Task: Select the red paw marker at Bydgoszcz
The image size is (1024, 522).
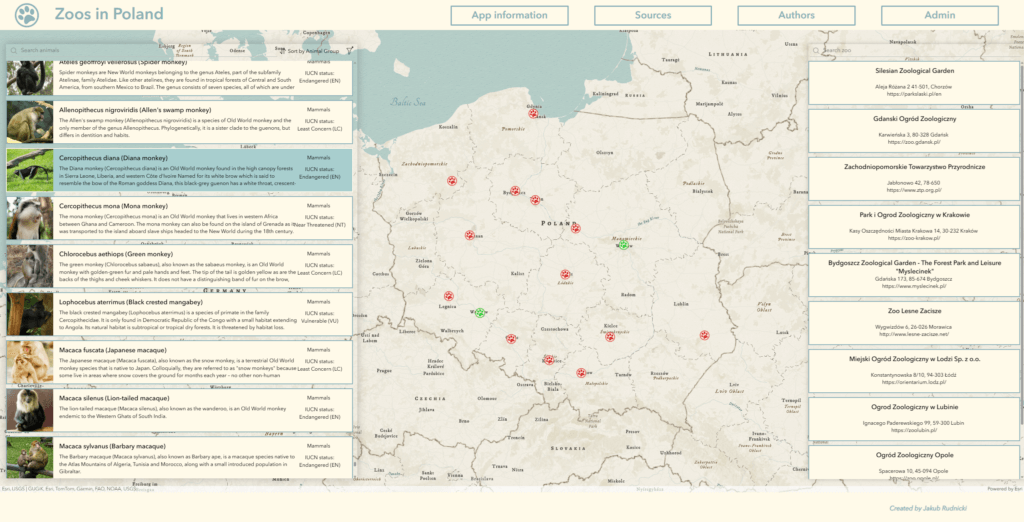Action: point(515,191)
